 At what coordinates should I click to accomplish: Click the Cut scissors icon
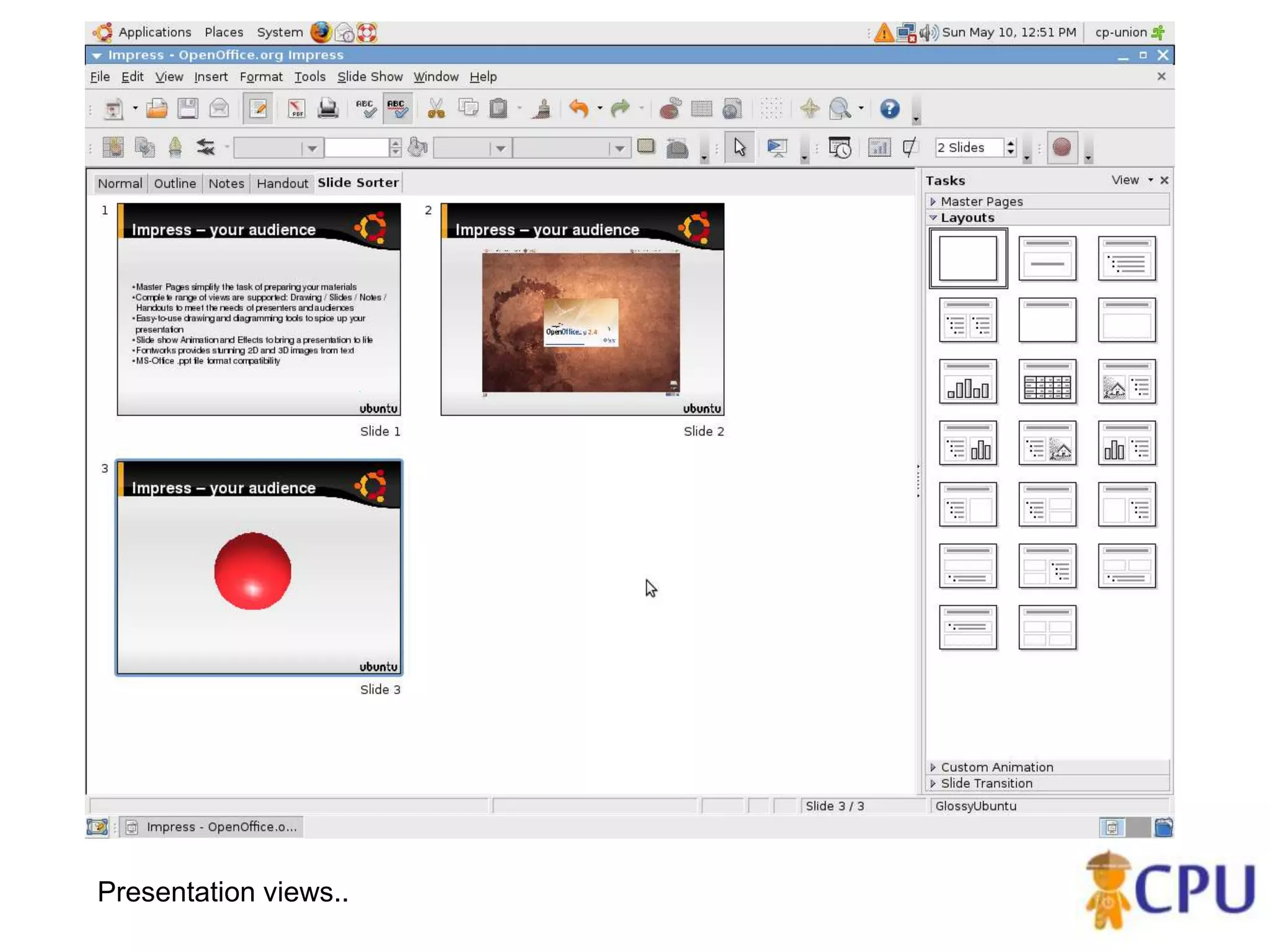(436, 109)
